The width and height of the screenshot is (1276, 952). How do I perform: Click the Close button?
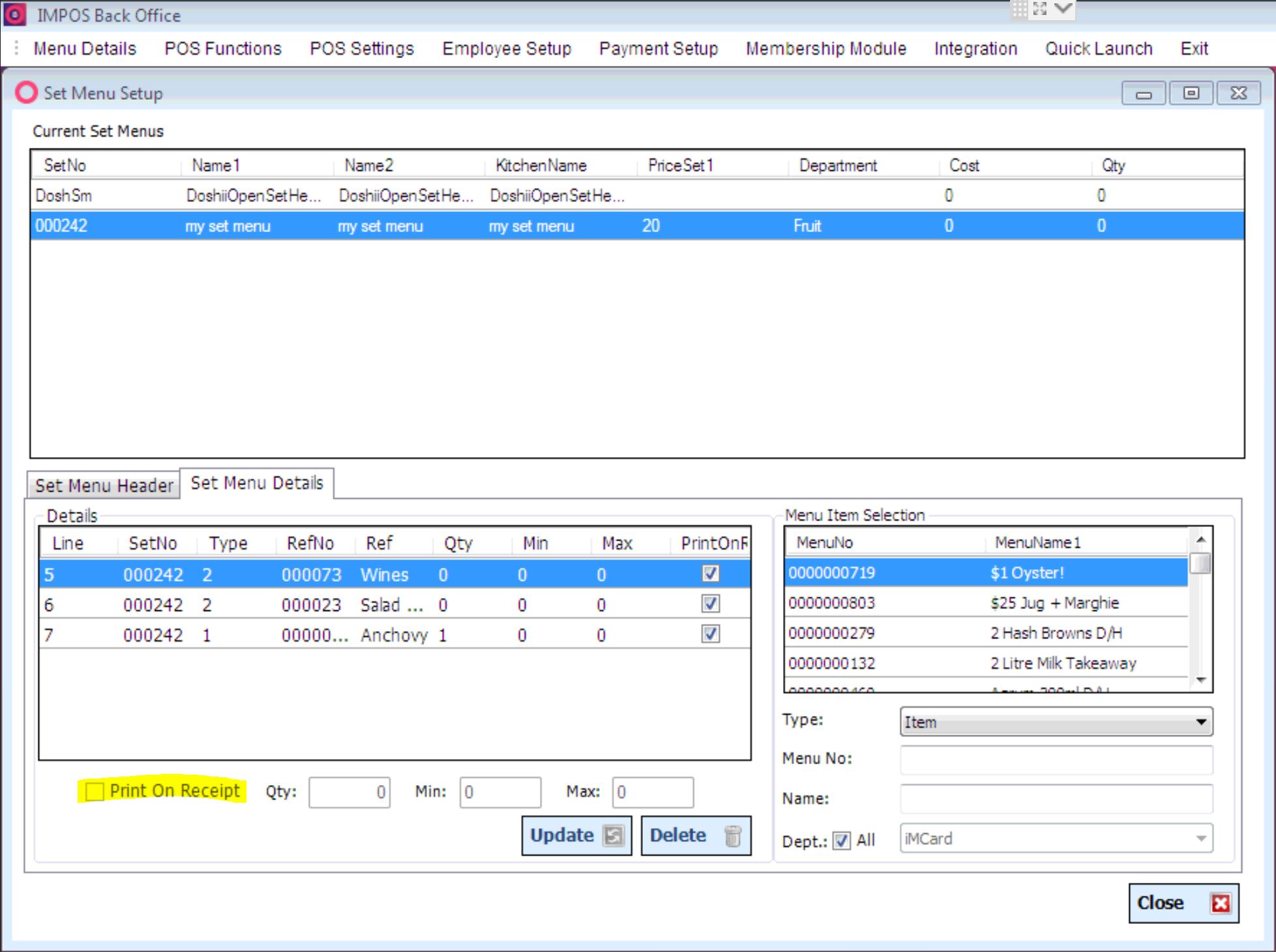point(1183,903)
